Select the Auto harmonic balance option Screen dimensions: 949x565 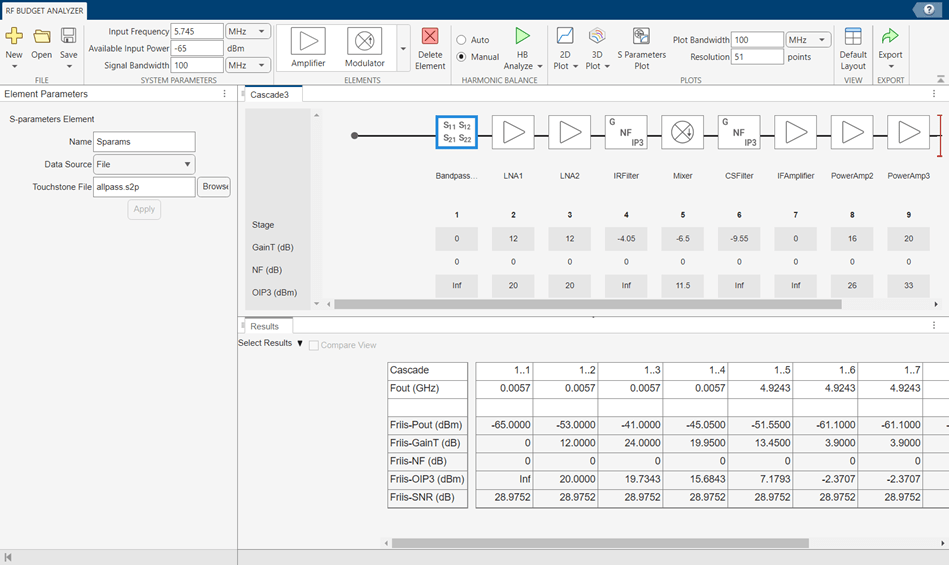(462, 40)
